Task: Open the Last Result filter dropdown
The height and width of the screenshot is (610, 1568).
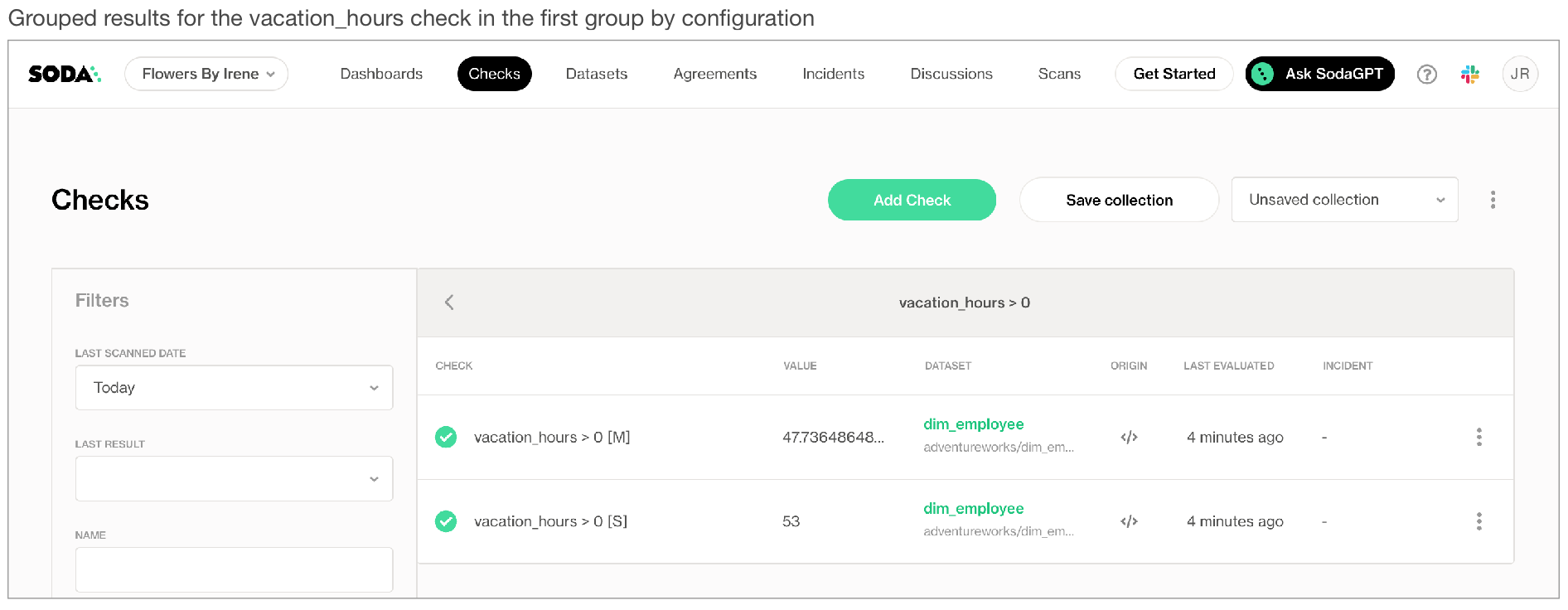Action: pos(234,479)
